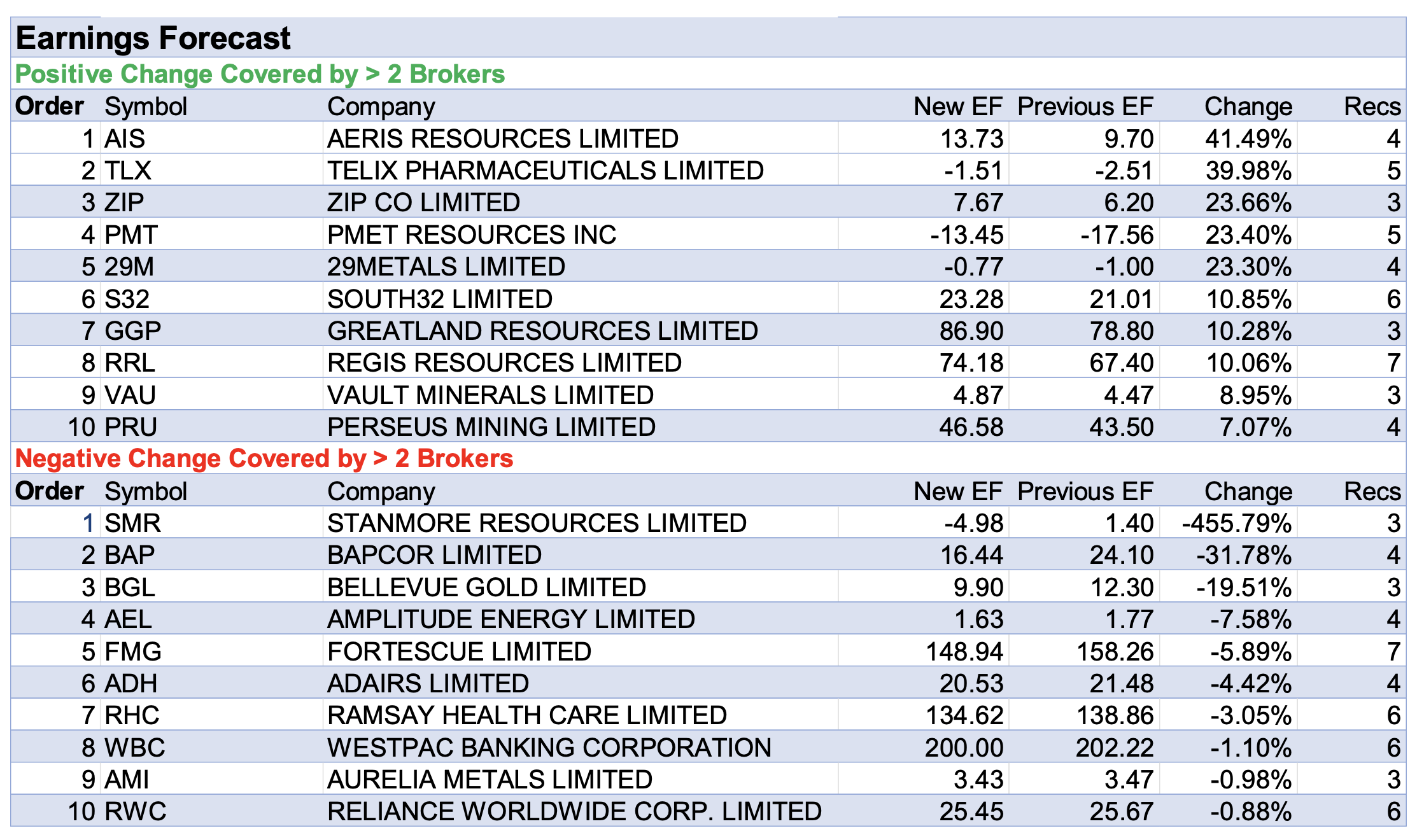Click Ramsay Health Care Limited cell
This screenshot has width=1417, height=840.
(x=526, y=715)
